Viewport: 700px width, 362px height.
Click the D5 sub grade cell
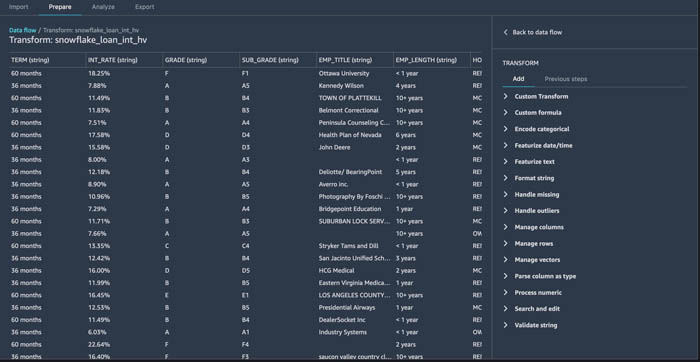[x=245, y=270]
